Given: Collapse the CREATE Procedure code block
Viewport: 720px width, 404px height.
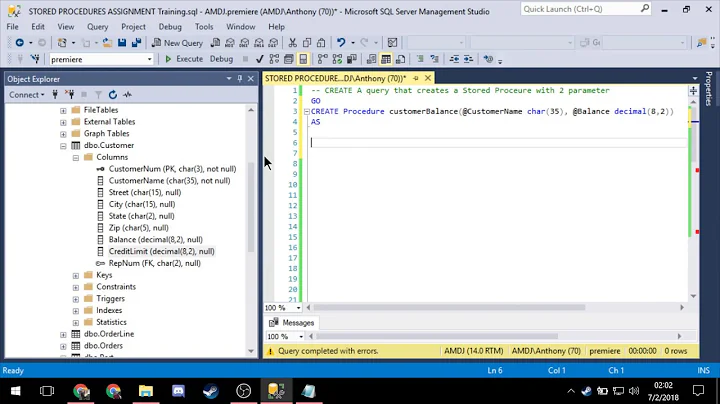Looking at the screenshot, I should (306, 112).
